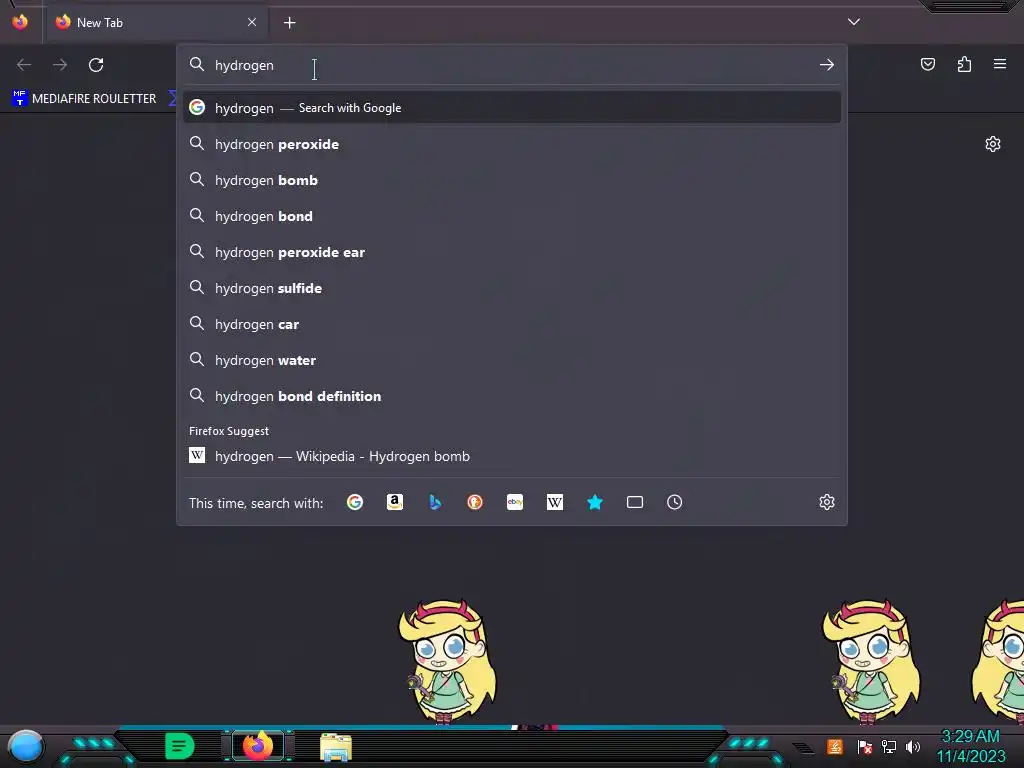1024x768 pixels.
Task: Select hydrogen peroxide ear suggestion
Action: (x=512, y=251)
